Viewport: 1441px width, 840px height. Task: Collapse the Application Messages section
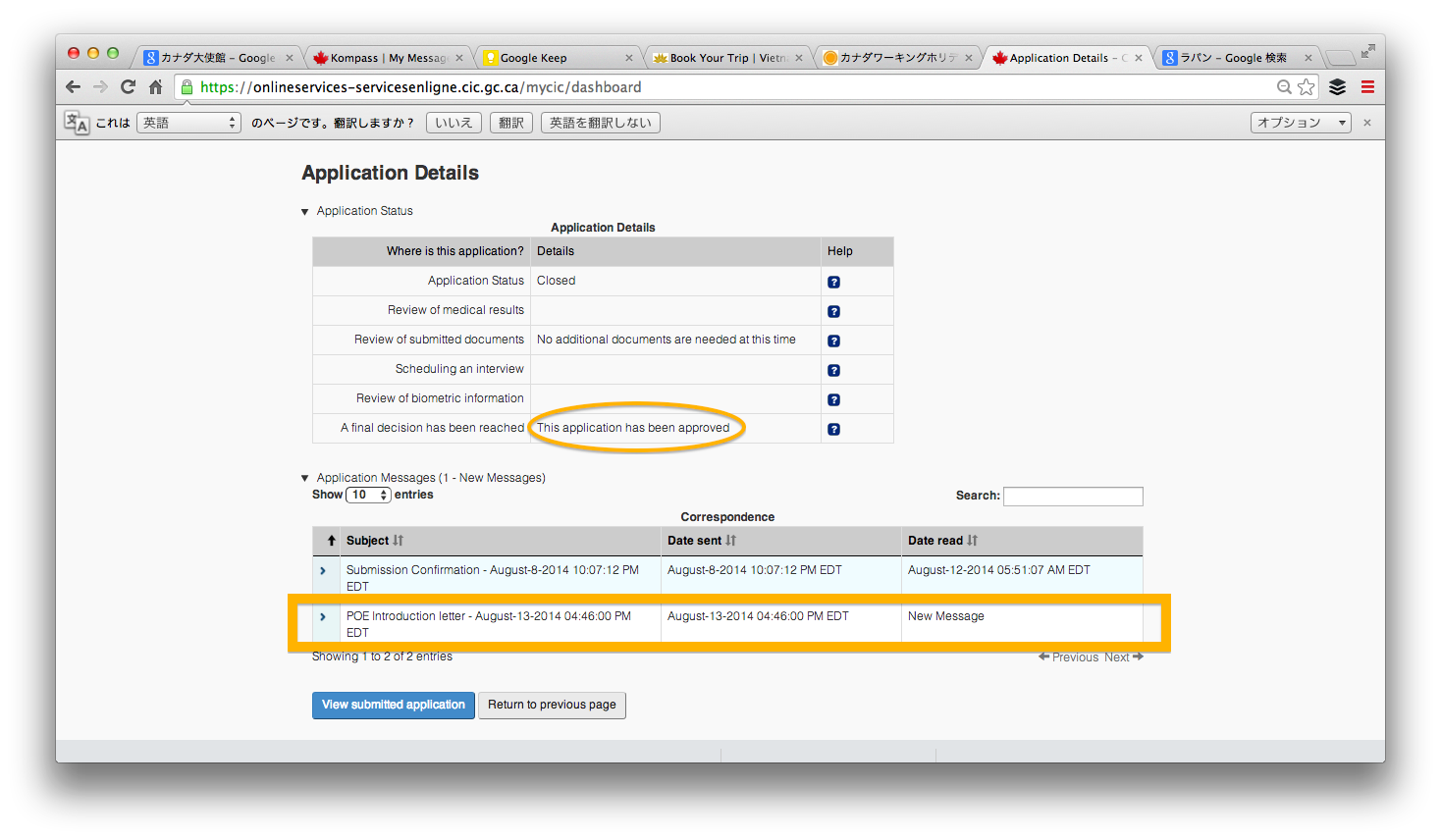[305, 478]
